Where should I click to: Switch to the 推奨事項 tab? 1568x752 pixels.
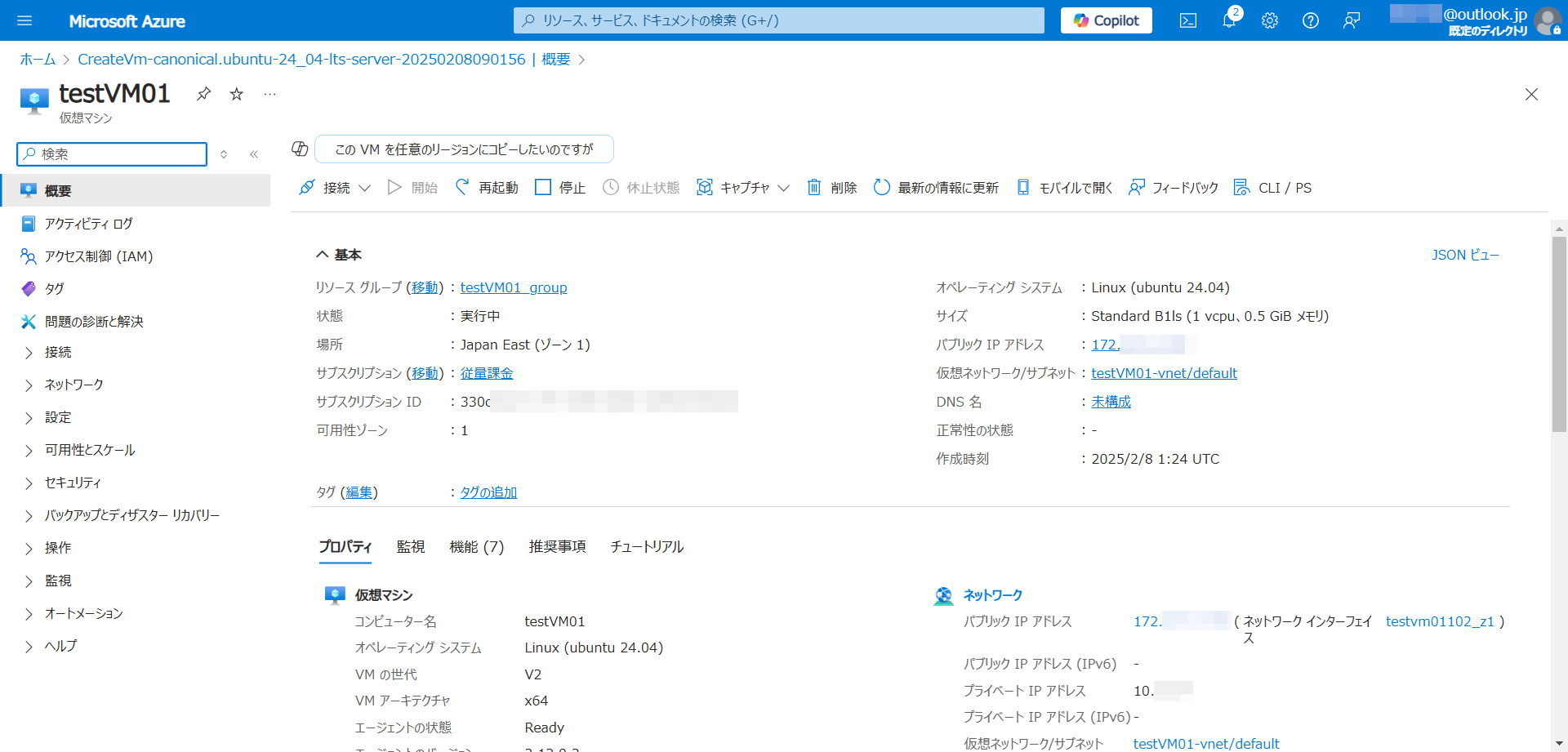tap(557, 547)
